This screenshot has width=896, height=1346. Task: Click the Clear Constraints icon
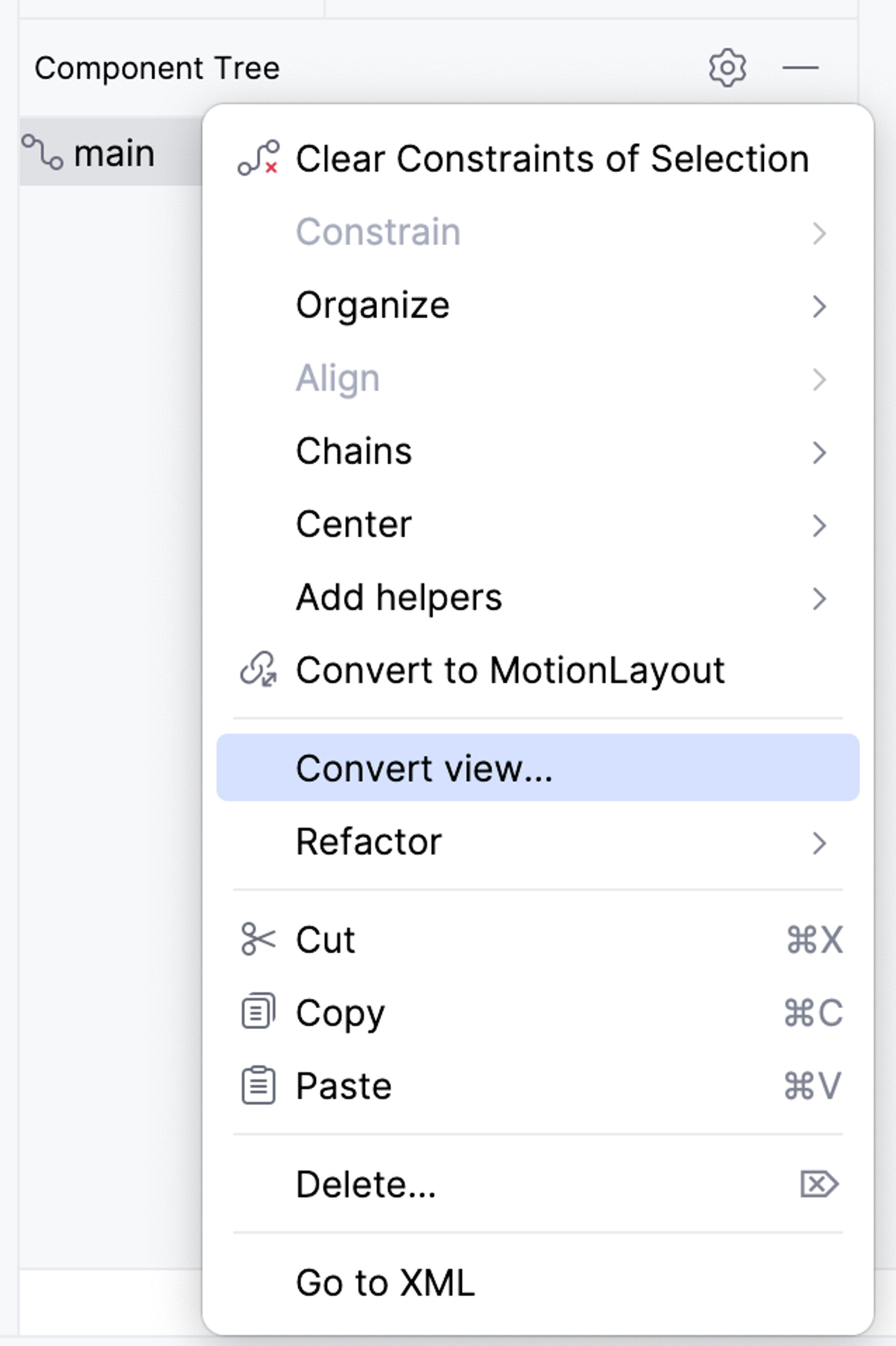pyautogui.click(x=258, y=158)
